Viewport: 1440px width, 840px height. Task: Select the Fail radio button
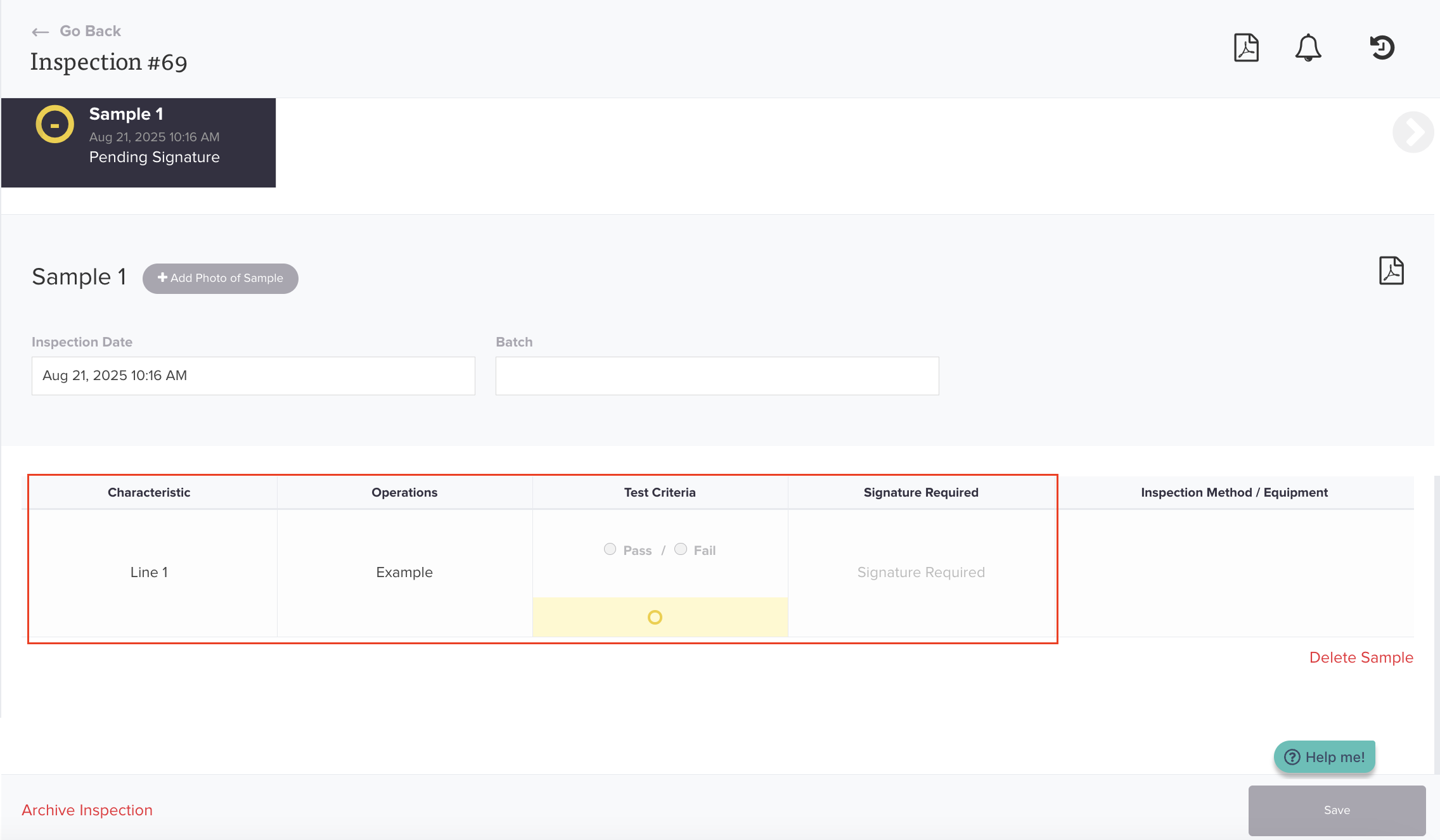(x=681, y=549)
